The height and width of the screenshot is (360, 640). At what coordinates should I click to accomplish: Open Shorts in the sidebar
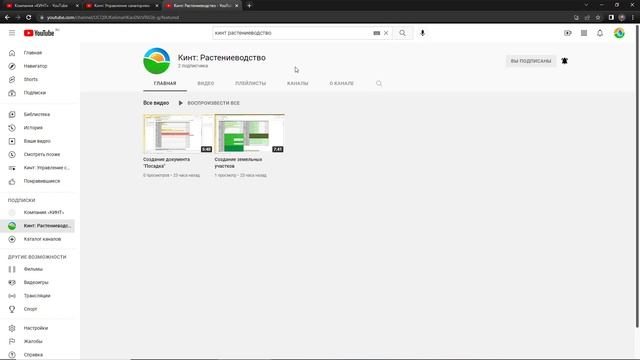tap(37, 80)
